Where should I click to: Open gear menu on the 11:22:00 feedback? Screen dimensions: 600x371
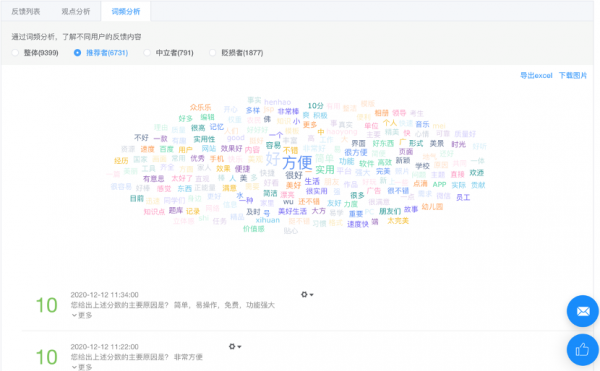click(235, 347)
